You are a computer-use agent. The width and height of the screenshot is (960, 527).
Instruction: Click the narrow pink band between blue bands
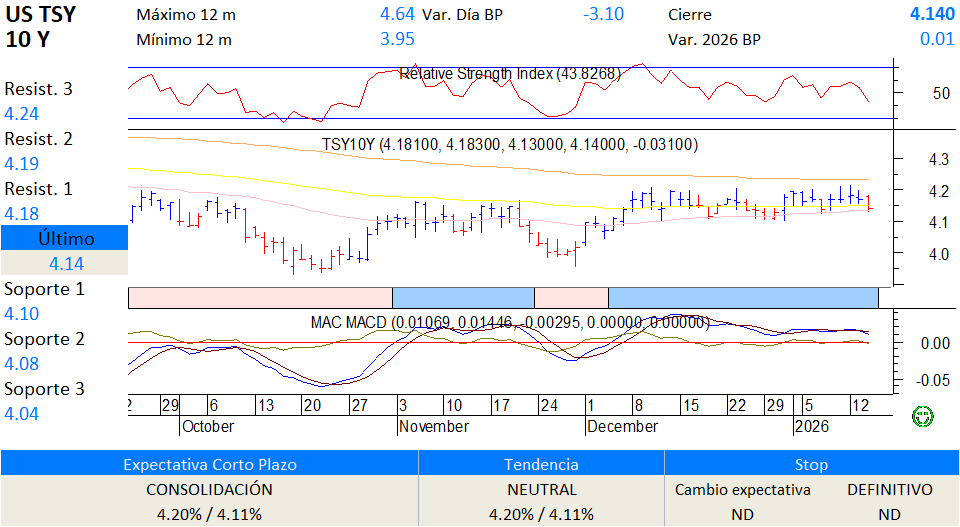pyautogui.click(x=571, y=297)
